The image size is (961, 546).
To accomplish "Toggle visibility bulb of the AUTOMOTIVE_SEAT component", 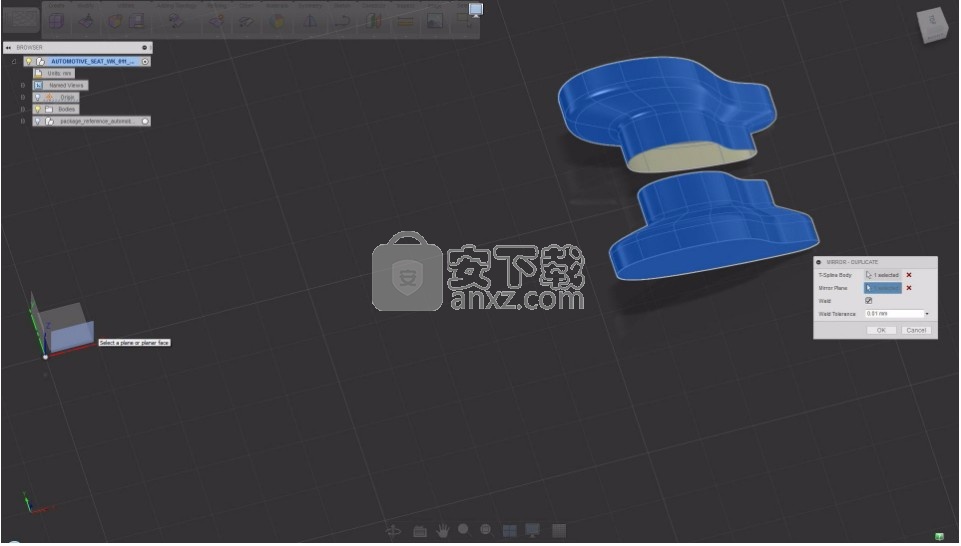I will click(x=28, y=61).
